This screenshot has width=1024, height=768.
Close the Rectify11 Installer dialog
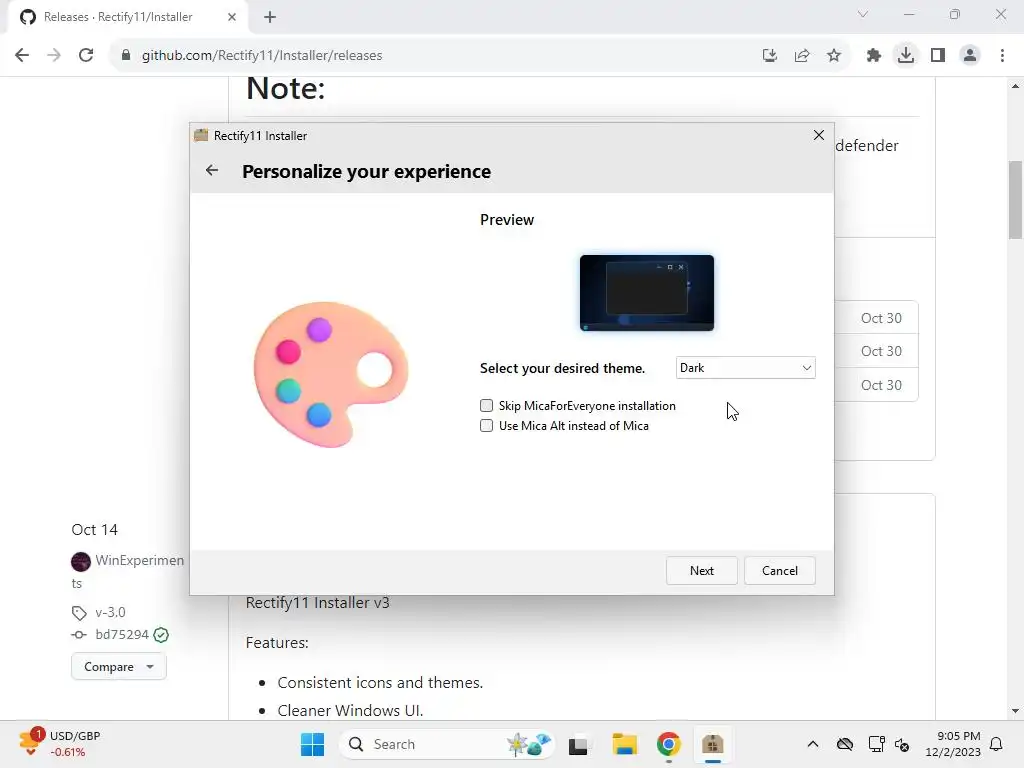[818, 135]
